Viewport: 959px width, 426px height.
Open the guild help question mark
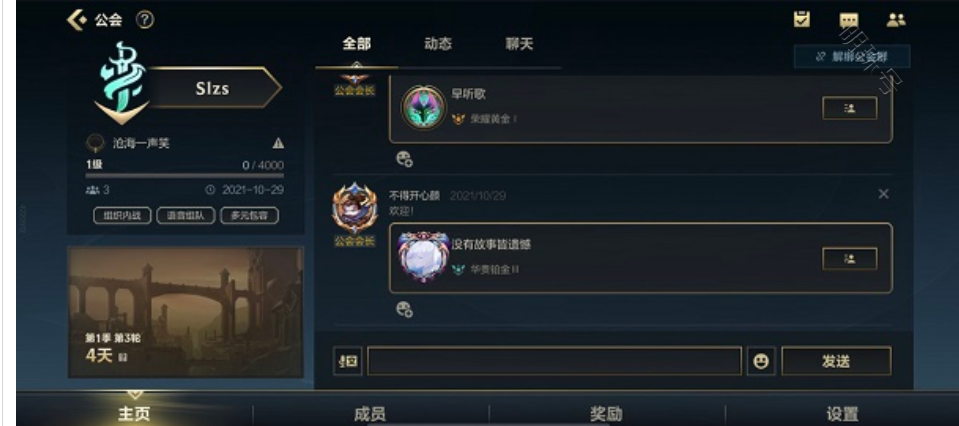(x=145, y=20)
